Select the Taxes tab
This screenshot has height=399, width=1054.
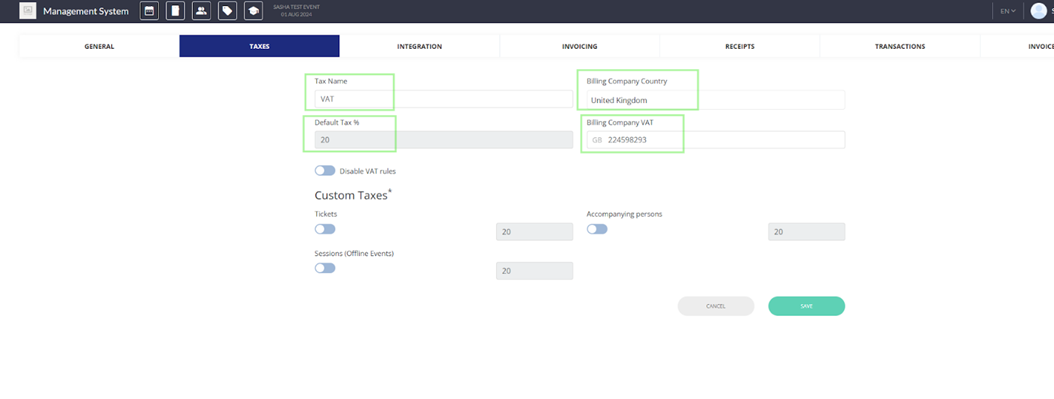click(x=259, y=46)
